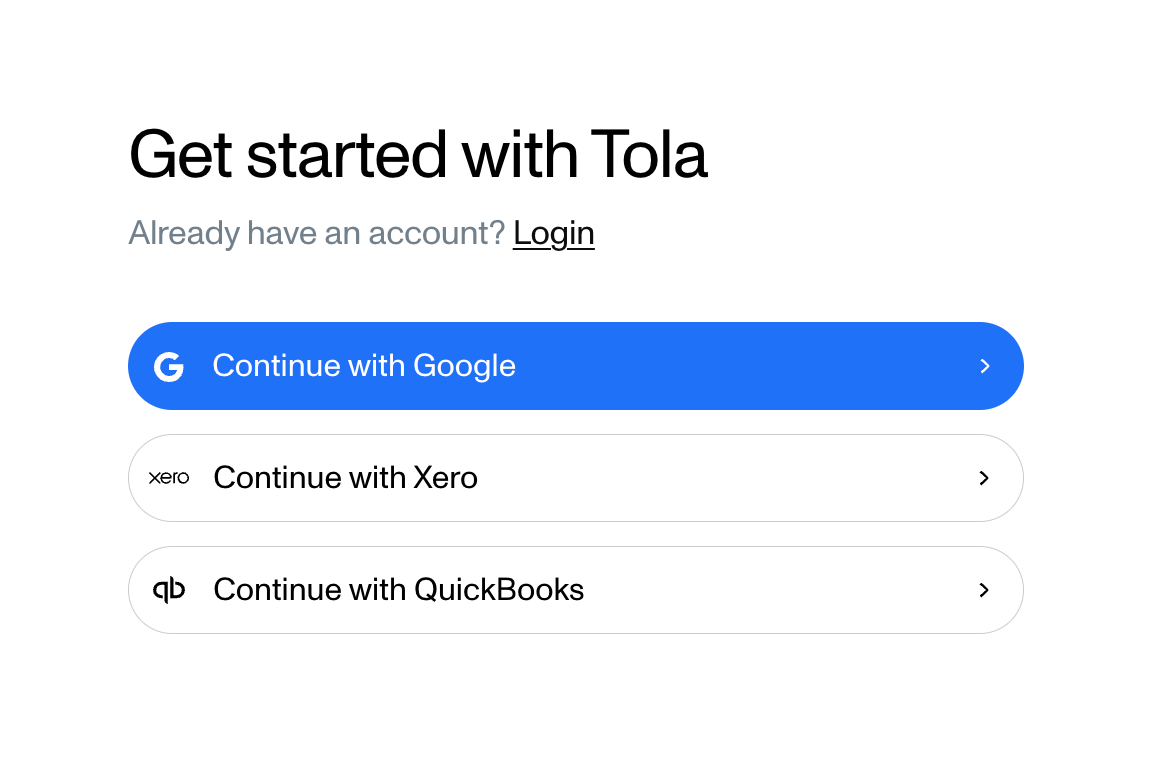Click the blue Google sign-in pill button
This screenshot has height=762, width=1152.
coord(575,366)
